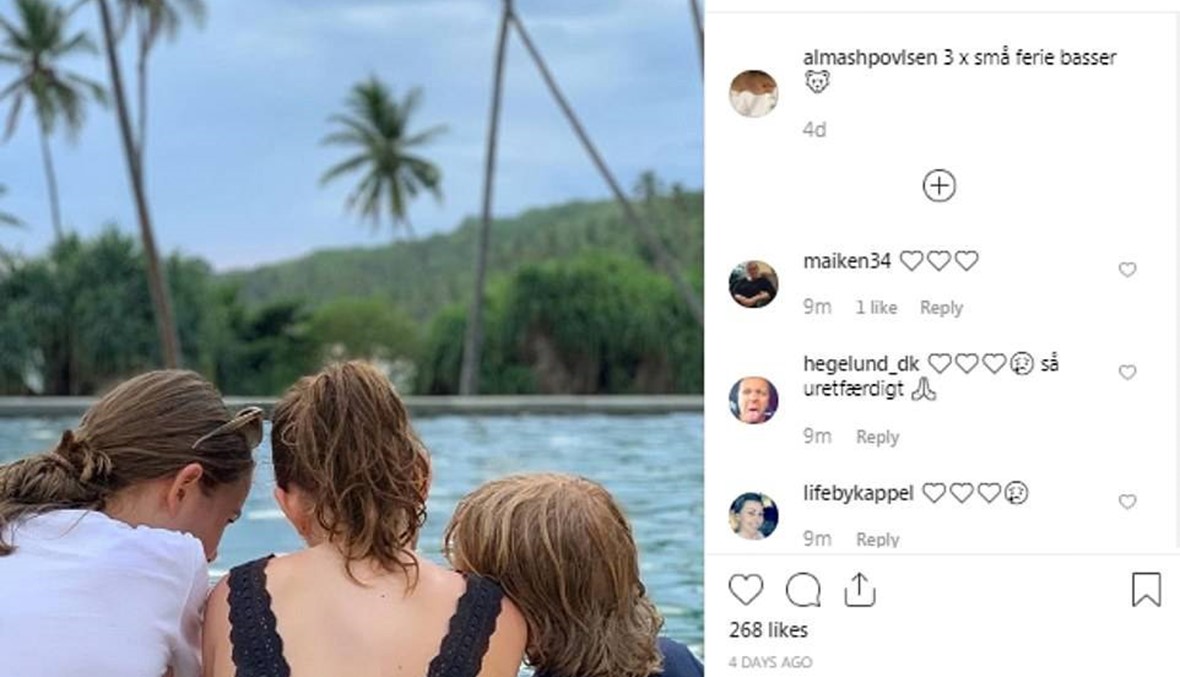
Task: Load more comments with the plus icon
Action: pyautogui.click(x=939, y=186)
